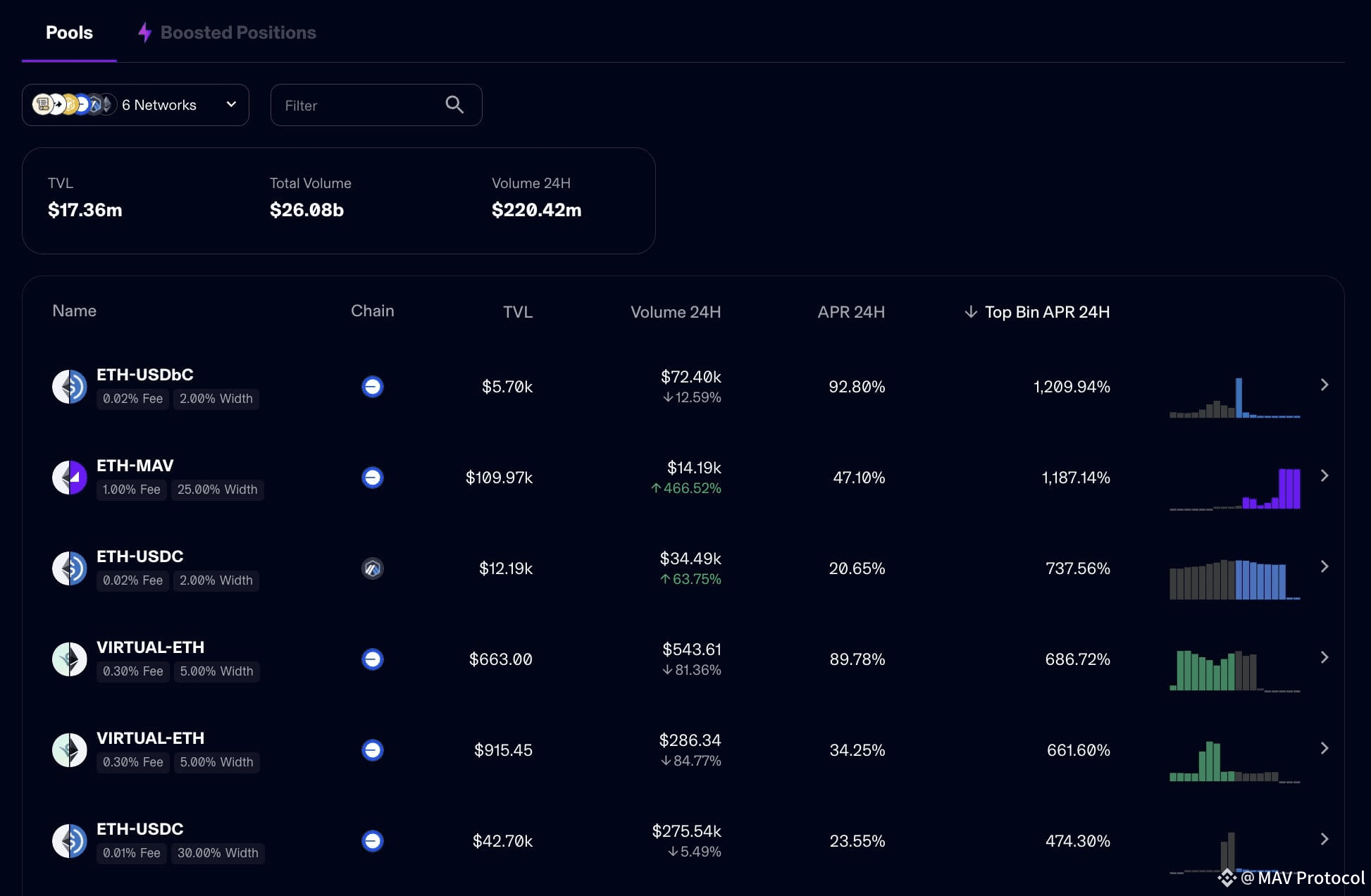This screenshot has height=896, width=1371.
Task: Click ETH-USDC 2.00% Width token pair icon
Action: (x=70, y=568)
